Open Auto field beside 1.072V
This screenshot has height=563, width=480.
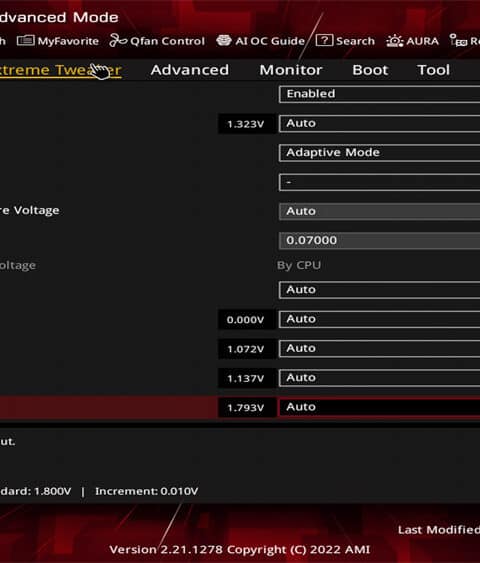coord(379,349)
